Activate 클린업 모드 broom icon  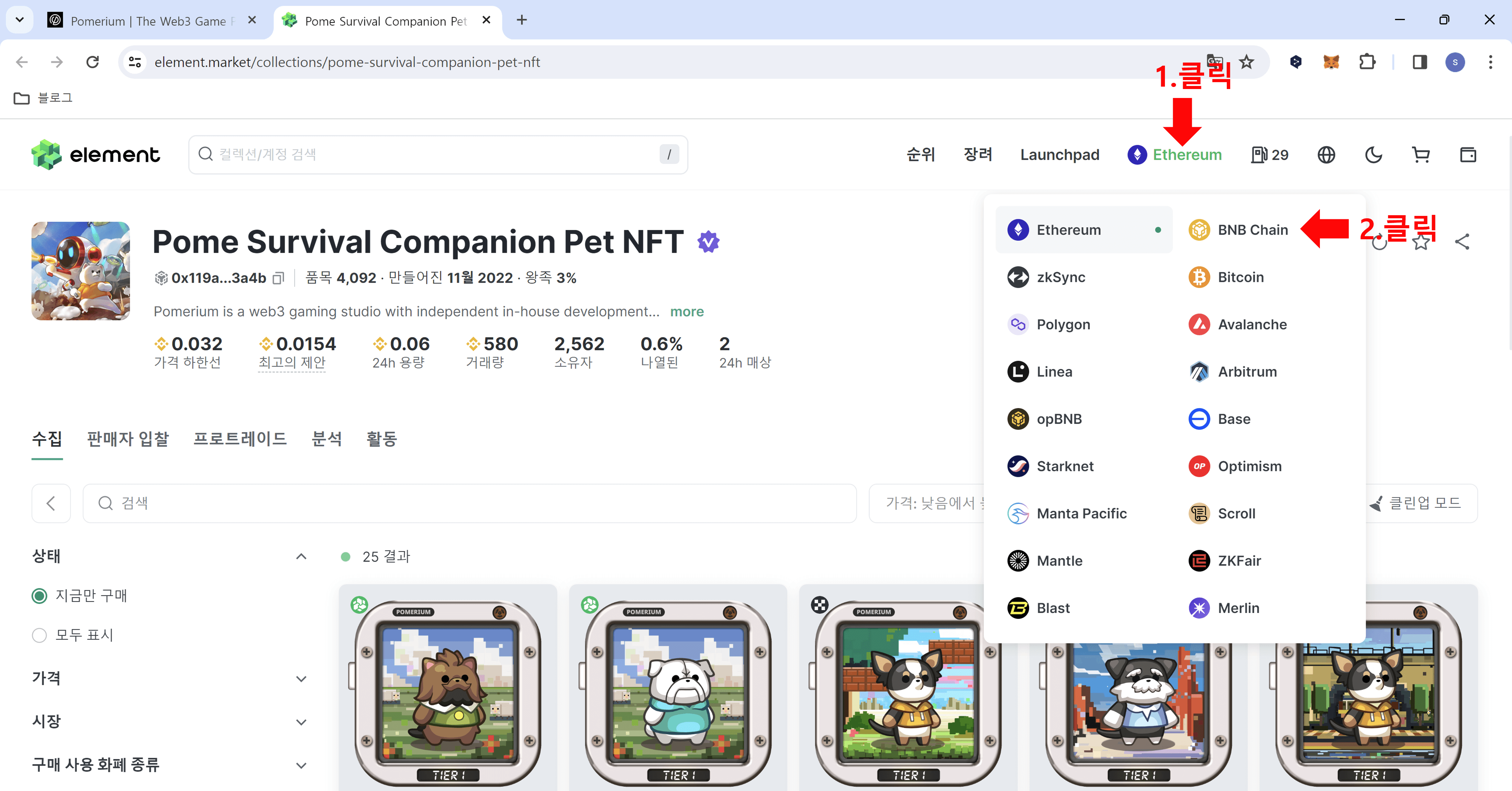[1376, 503]
